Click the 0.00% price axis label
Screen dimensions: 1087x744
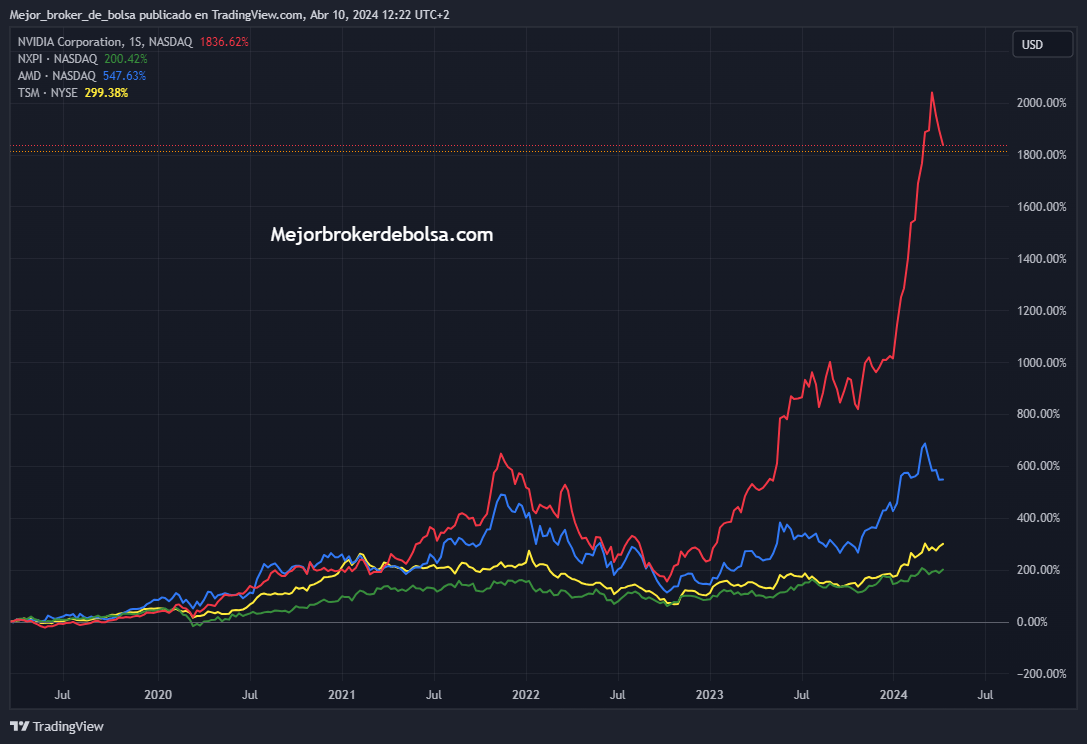coord(1032,622)
